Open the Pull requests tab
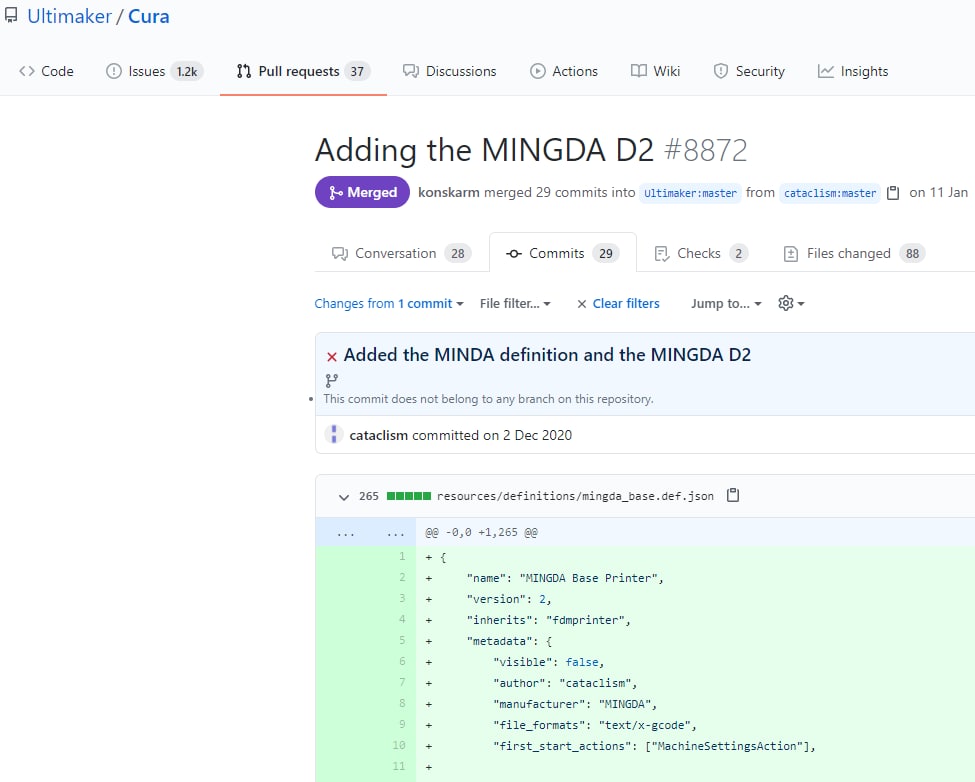This screenshot has height=782, width=975. (x=303, y=71)
